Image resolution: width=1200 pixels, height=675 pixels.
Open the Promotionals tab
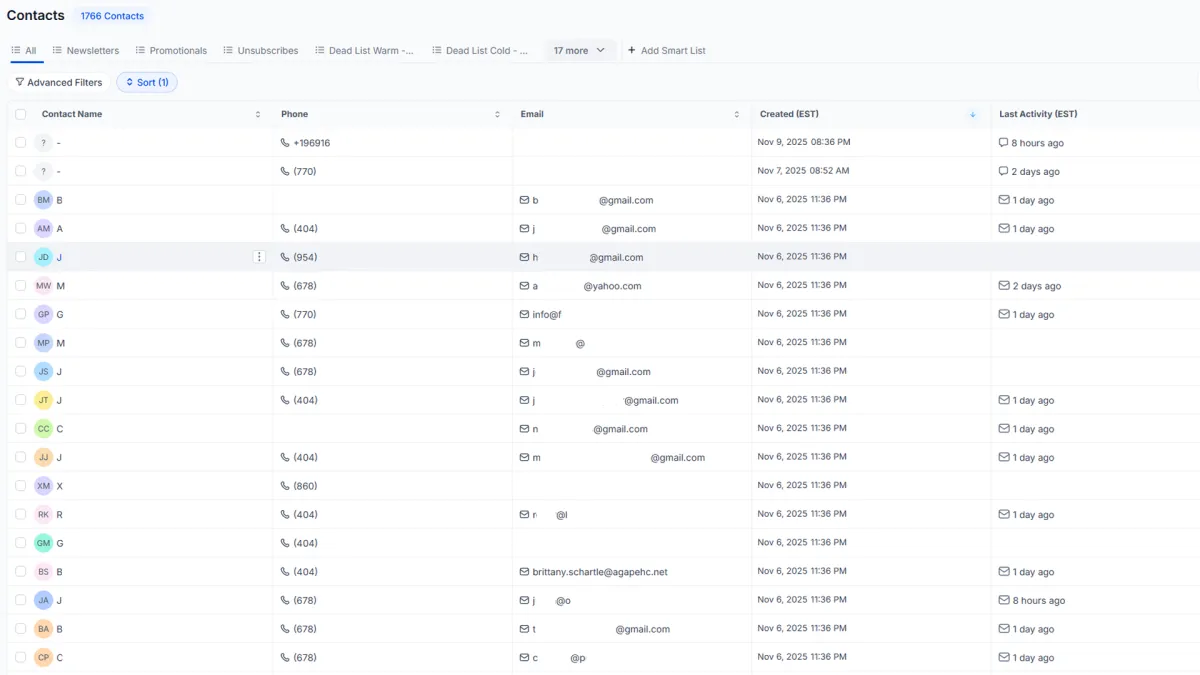coord(172,50)
